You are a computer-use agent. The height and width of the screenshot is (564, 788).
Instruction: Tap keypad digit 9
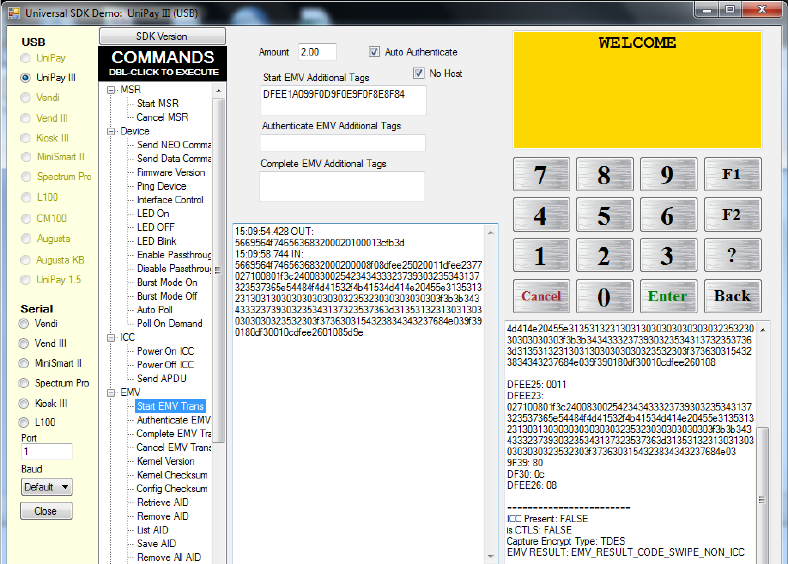point(668,174)
